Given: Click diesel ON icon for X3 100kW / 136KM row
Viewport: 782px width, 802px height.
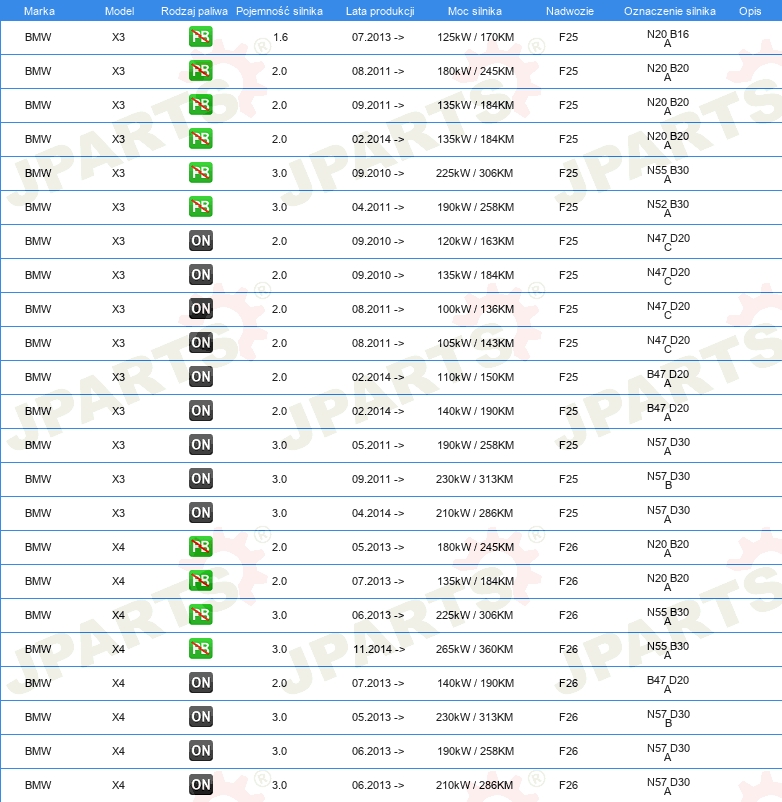Looking at the screenshot, I should pos(200,309).
